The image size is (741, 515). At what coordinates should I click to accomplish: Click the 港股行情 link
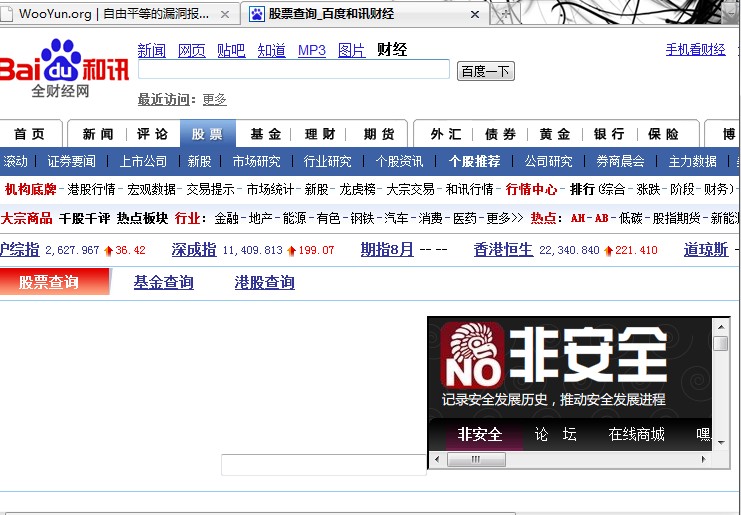pyautogui.click(x=91, y=189)
